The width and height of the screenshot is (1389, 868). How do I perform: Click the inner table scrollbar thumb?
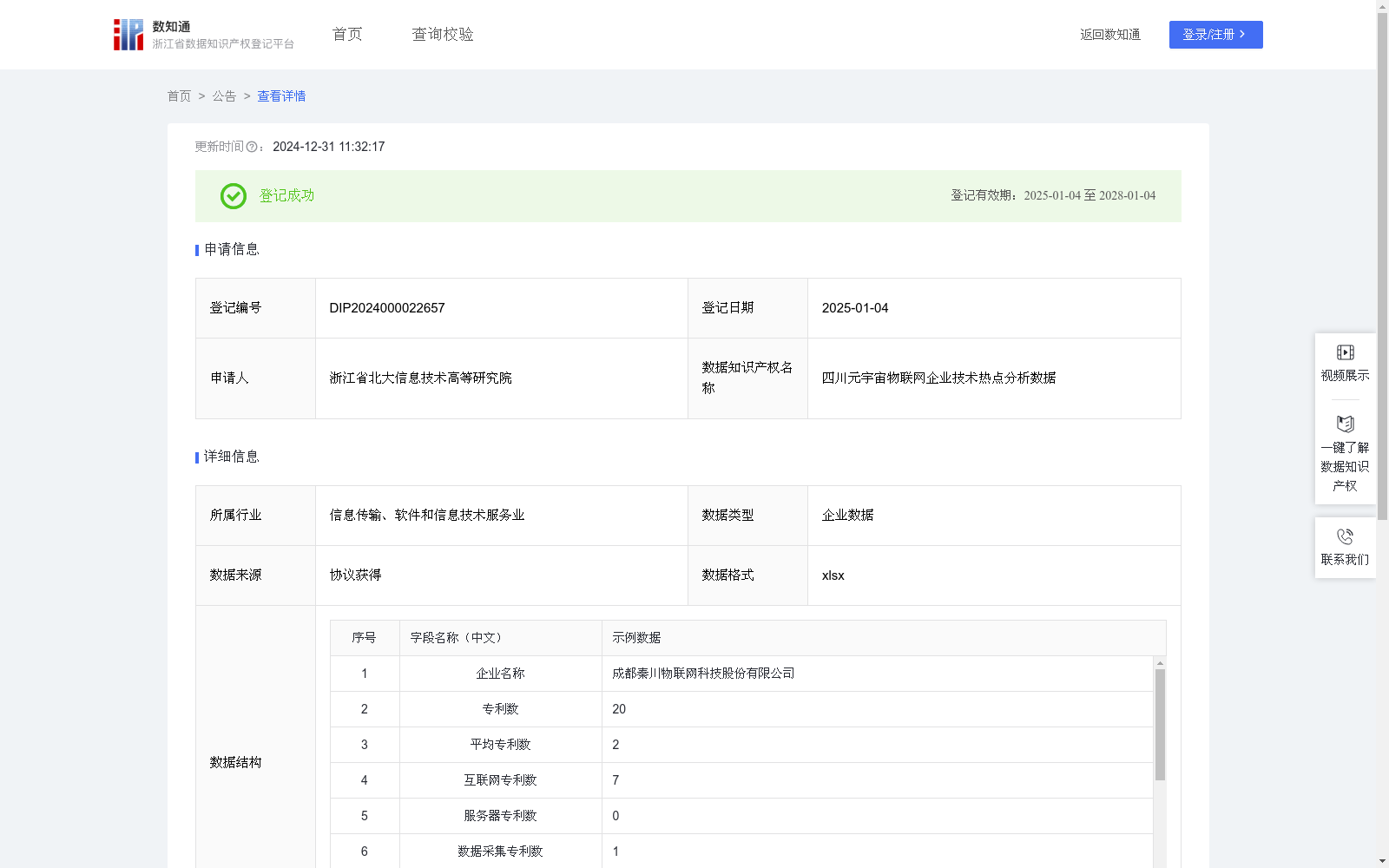tap(1160, 725)
